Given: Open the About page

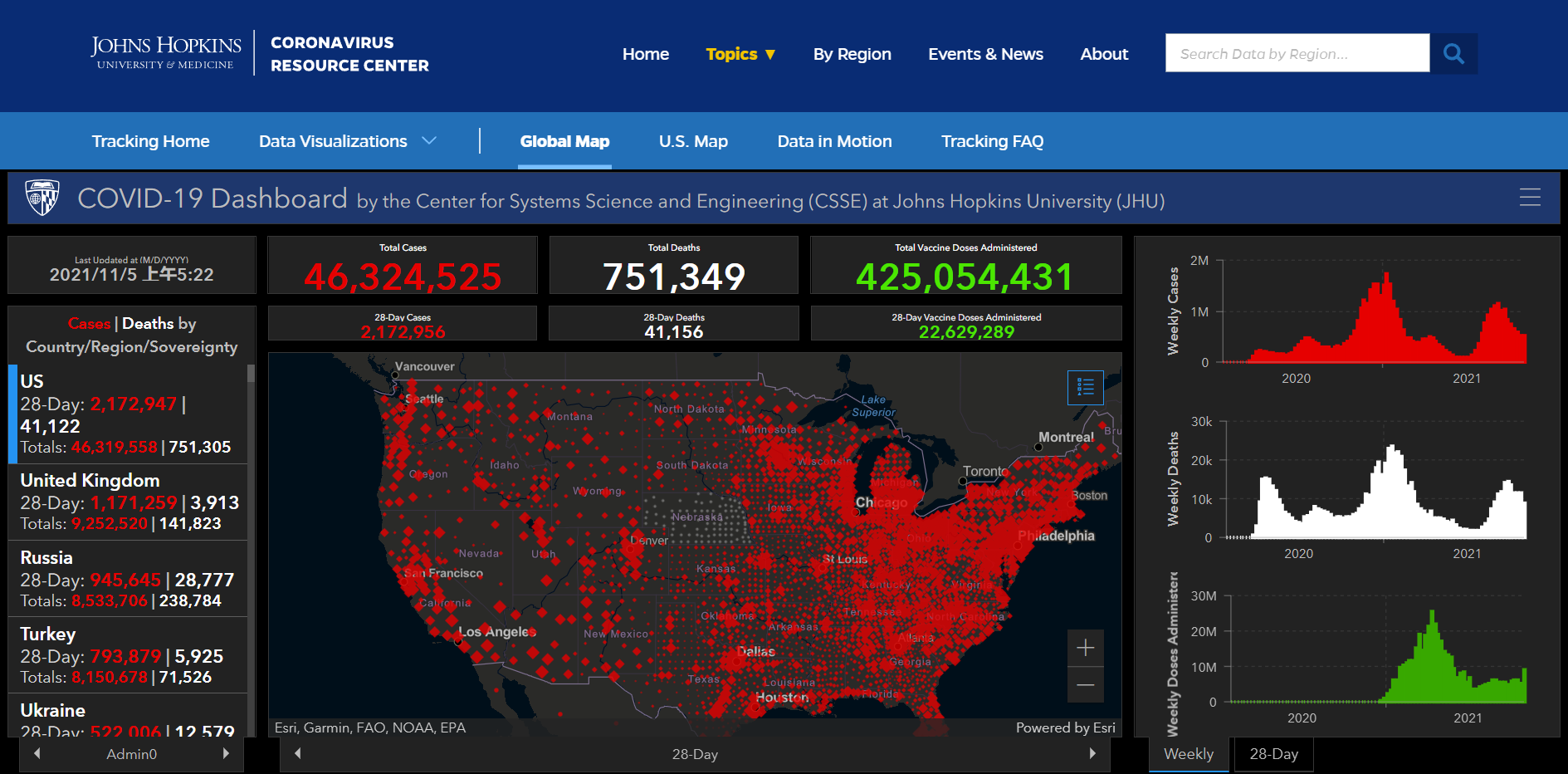Looking at the screenshot, I should tap(1104, 54).
